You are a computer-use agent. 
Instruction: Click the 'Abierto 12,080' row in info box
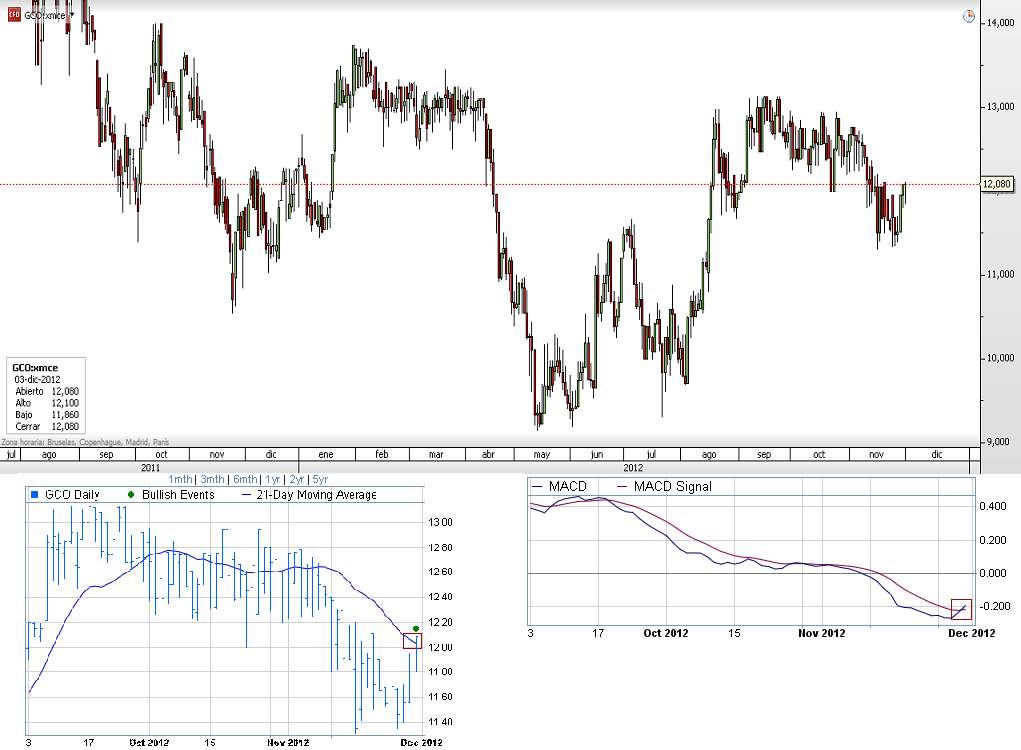pyautogui.click(x=47, y=391)
